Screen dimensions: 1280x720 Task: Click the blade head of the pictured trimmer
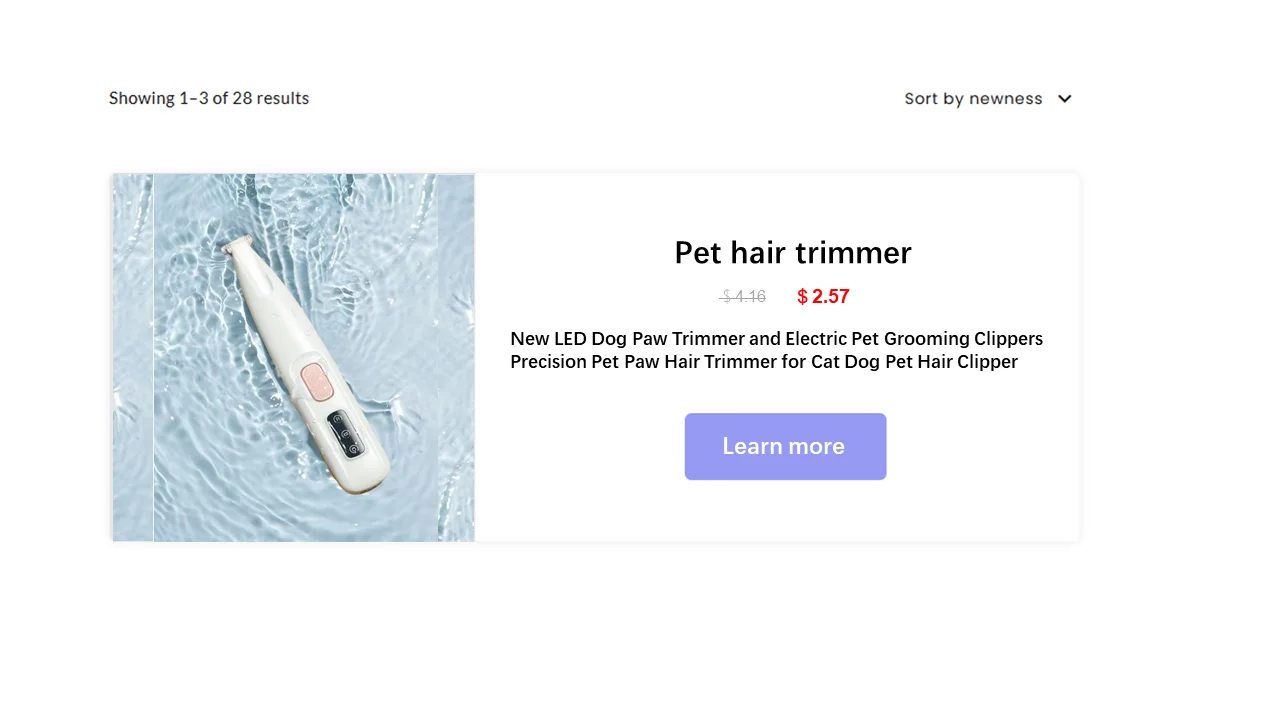tap(238, 245)
